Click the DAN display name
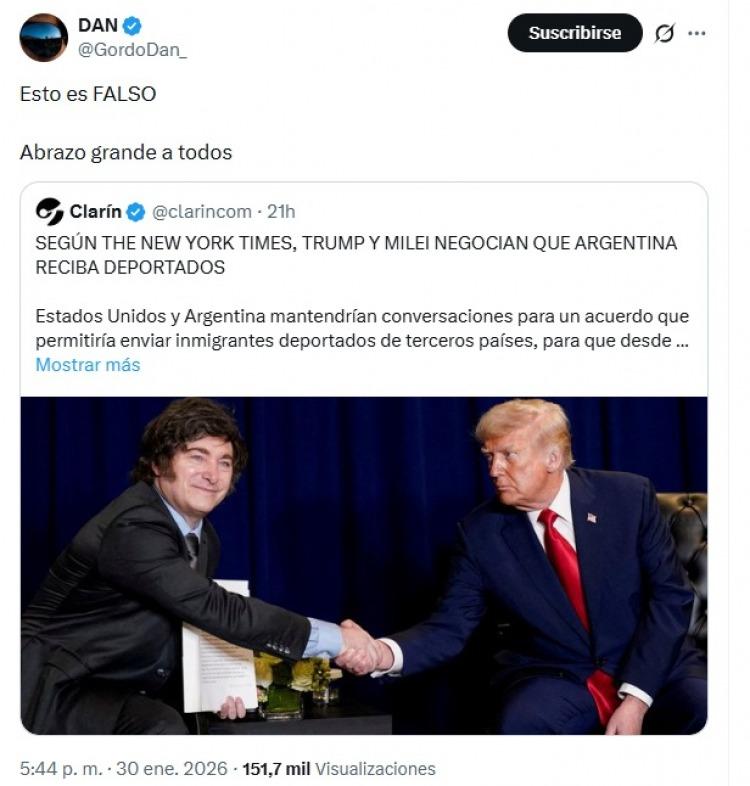The height and width of the screenshot is (786, 750). pos(98,25)
